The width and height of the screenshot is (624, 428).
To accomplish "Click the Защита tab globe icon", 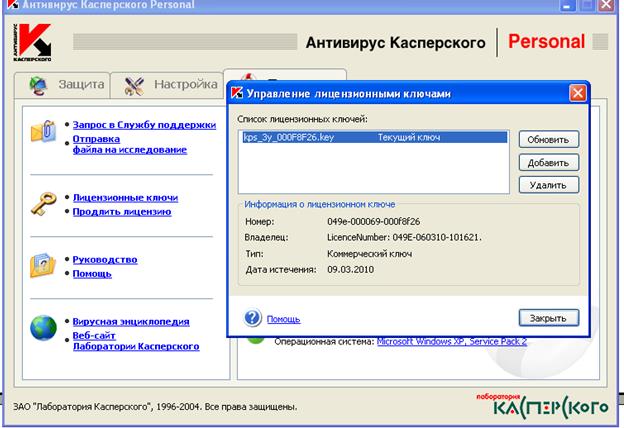I will [x=38, y=84].
